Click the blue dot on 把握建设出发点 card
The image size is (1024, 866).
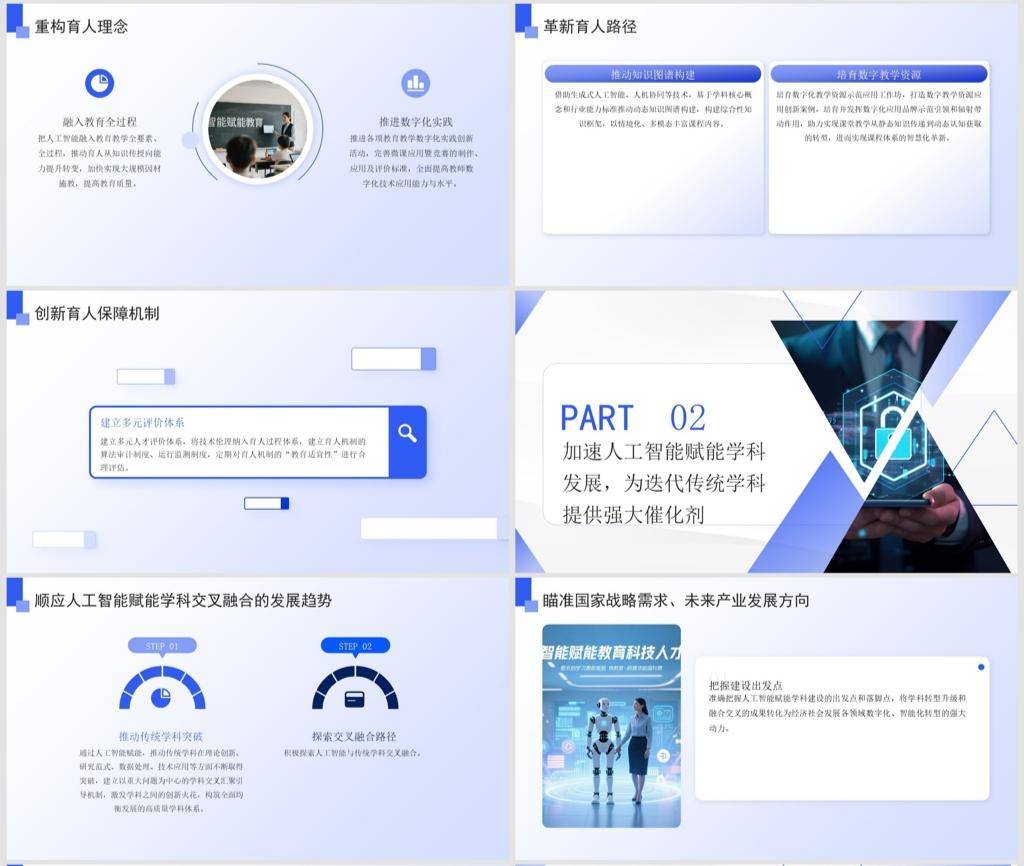point(981,667)
